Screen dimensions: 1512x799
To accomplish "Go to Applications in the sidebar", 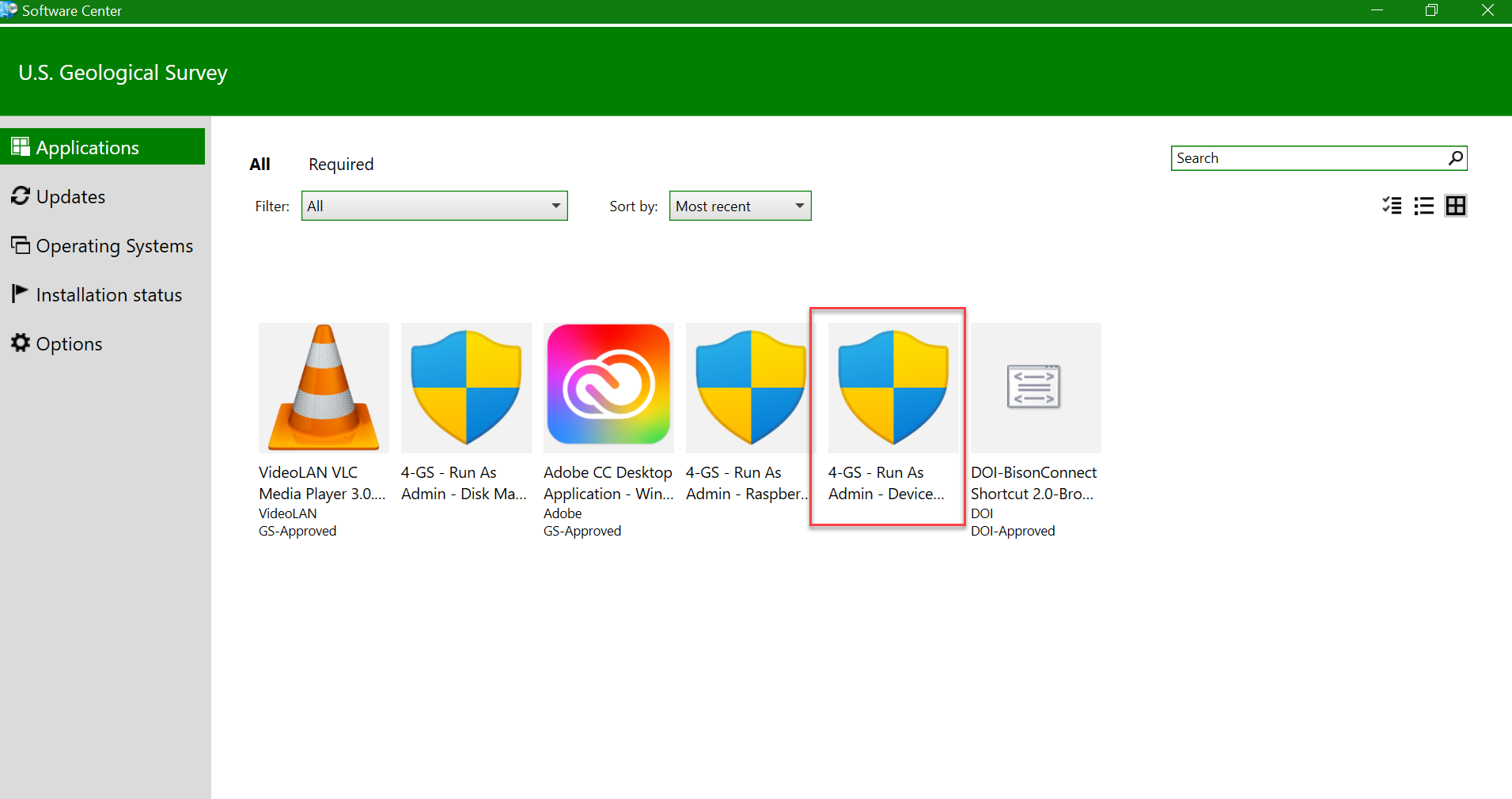I will click(103, 147).
